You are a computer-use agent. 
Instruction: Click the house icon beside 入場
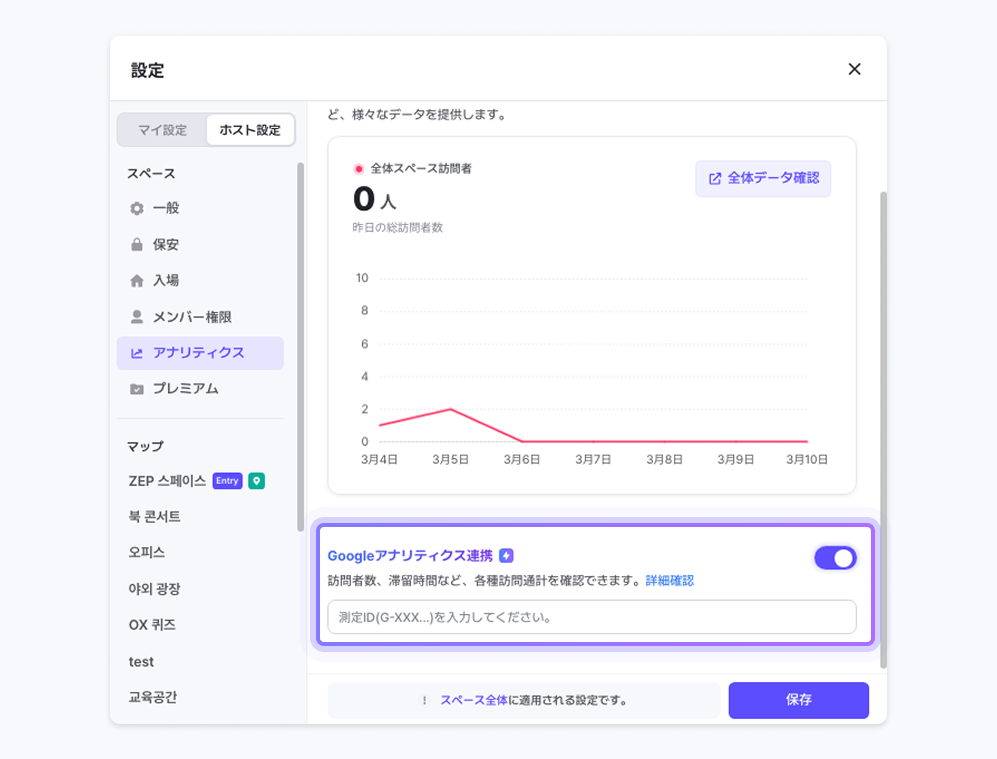[x=137, y=281]
